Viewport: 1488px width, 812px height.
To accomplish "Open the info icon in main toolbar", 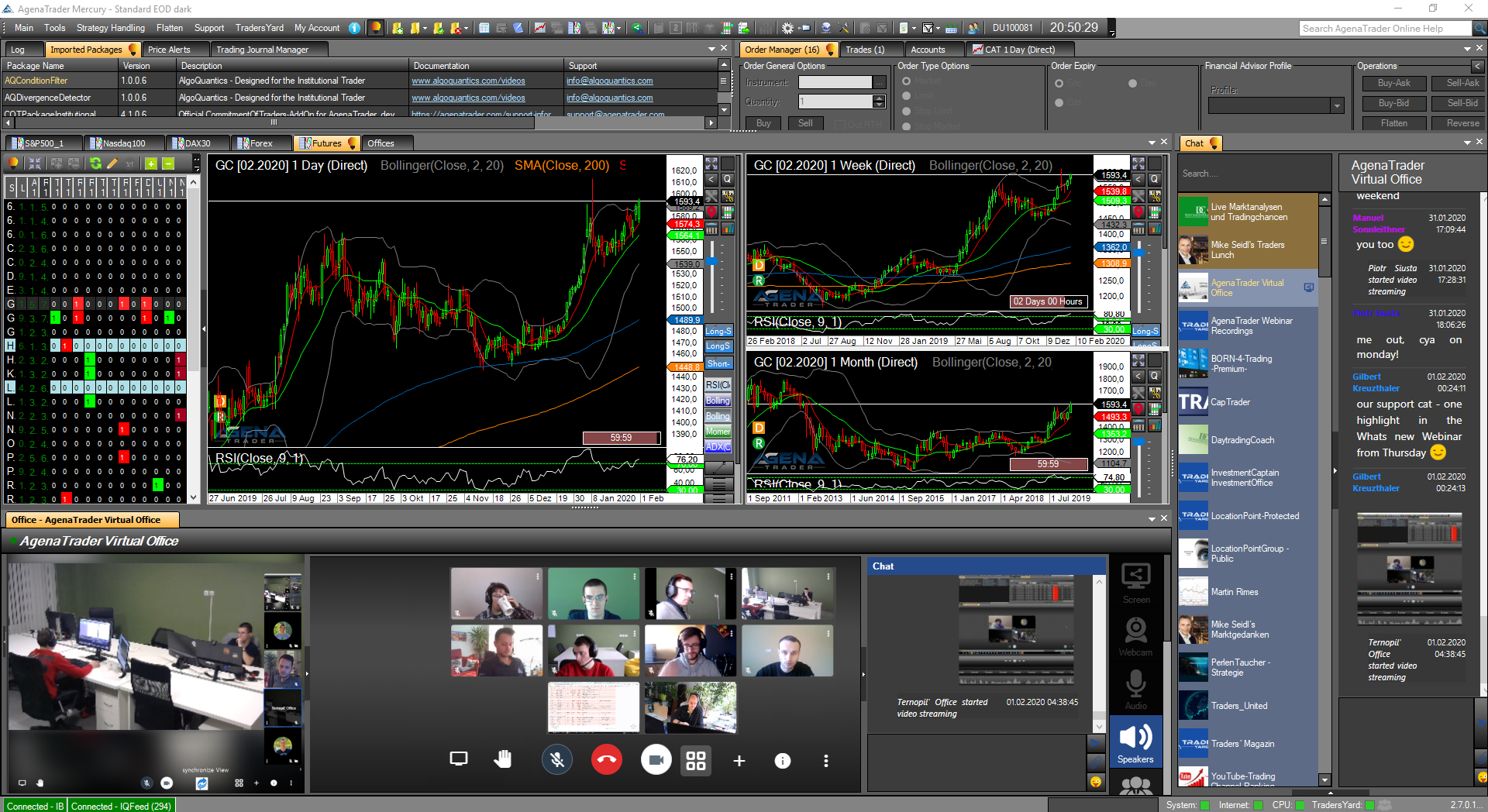I will click(354, 28).
